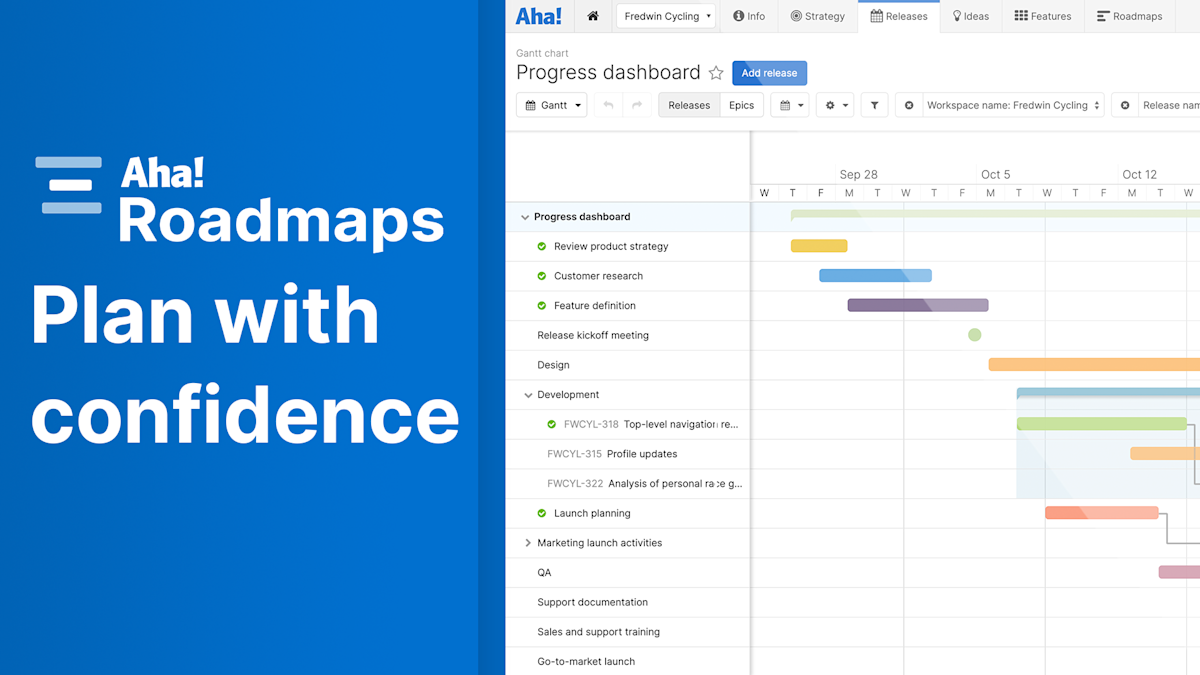Image resolution: width=1200 pixels, height=675 pixels.
Task: Click the yellow progress bar for Review product strategy
Action: (820, 245)
